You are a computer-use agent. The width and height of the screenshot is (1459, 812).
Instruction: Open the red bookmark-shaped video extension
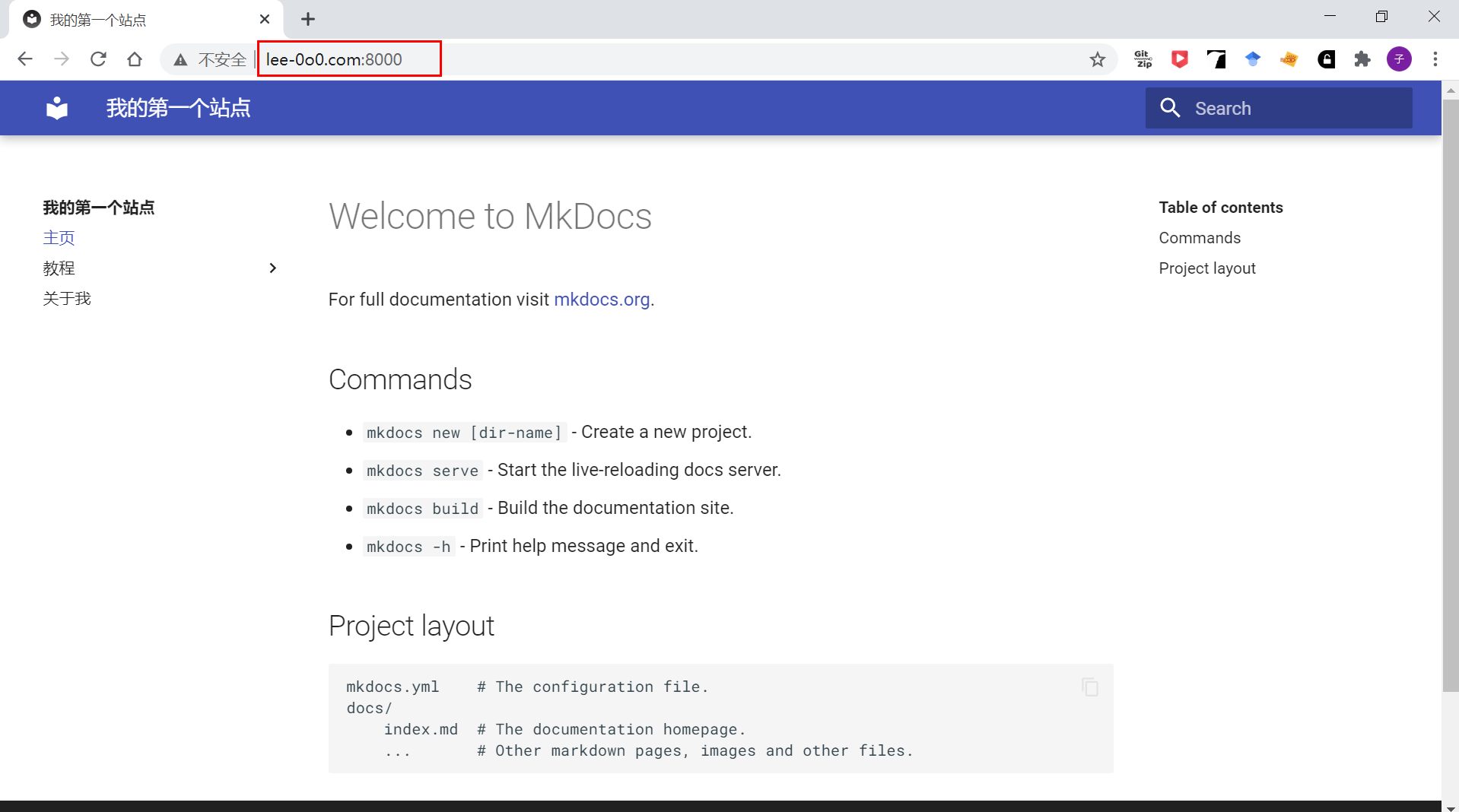tap(1179, 59)
